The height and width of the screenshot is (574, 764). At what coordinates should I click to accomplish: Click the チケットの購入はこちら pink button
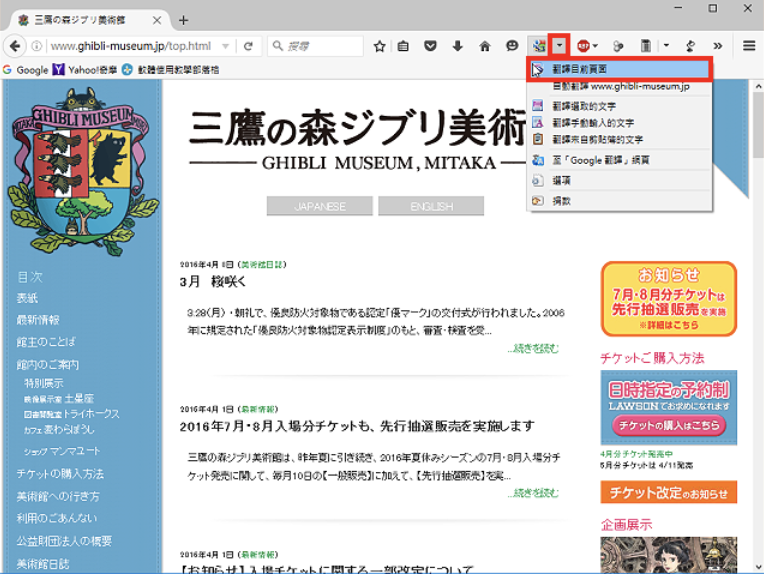pos(668,425)
